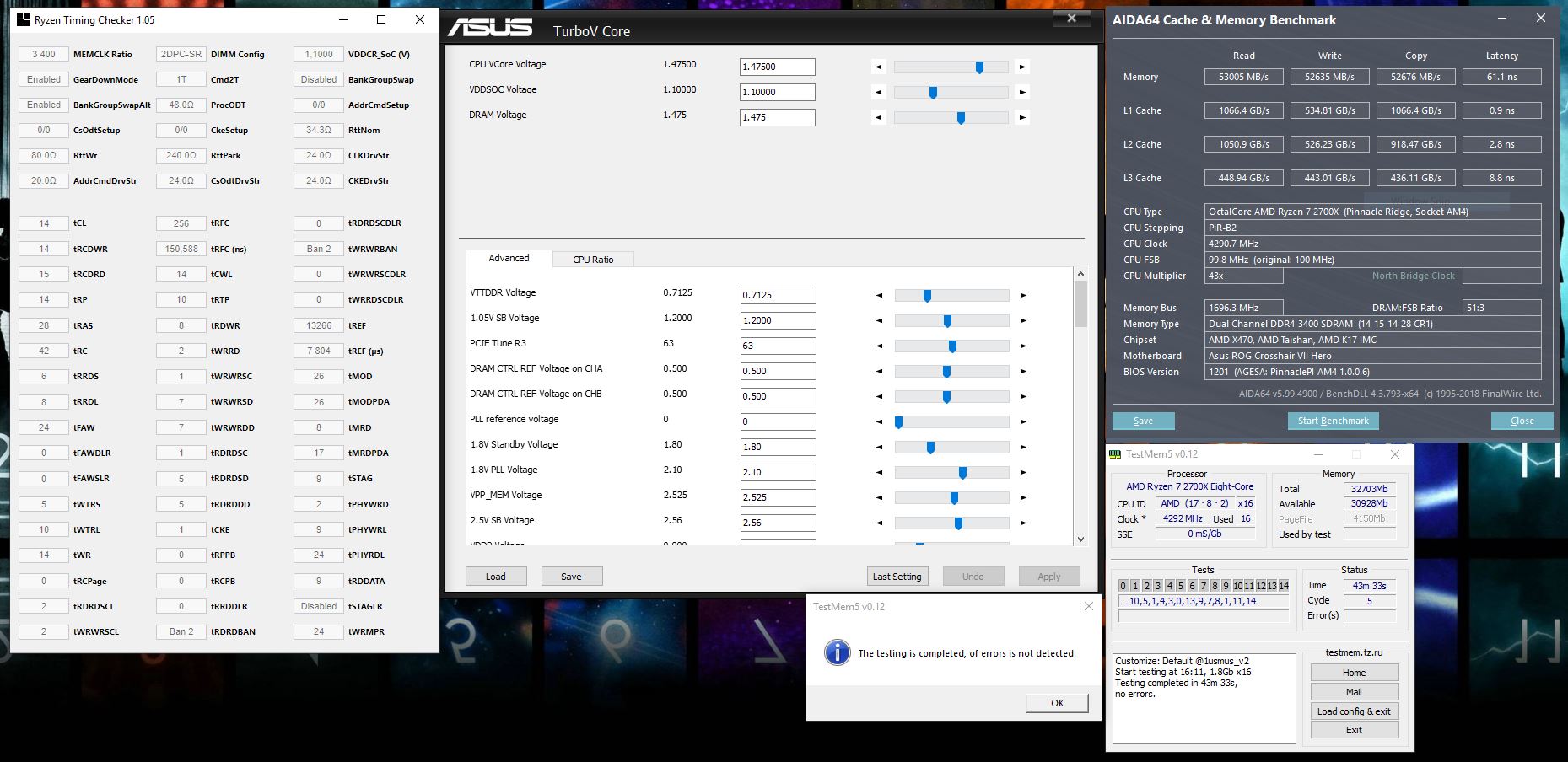This screenshot has width=1568, height=762.
Task: Decrease VPP_MEM Voltage with left arrow
Action: (x=880, y=497)
